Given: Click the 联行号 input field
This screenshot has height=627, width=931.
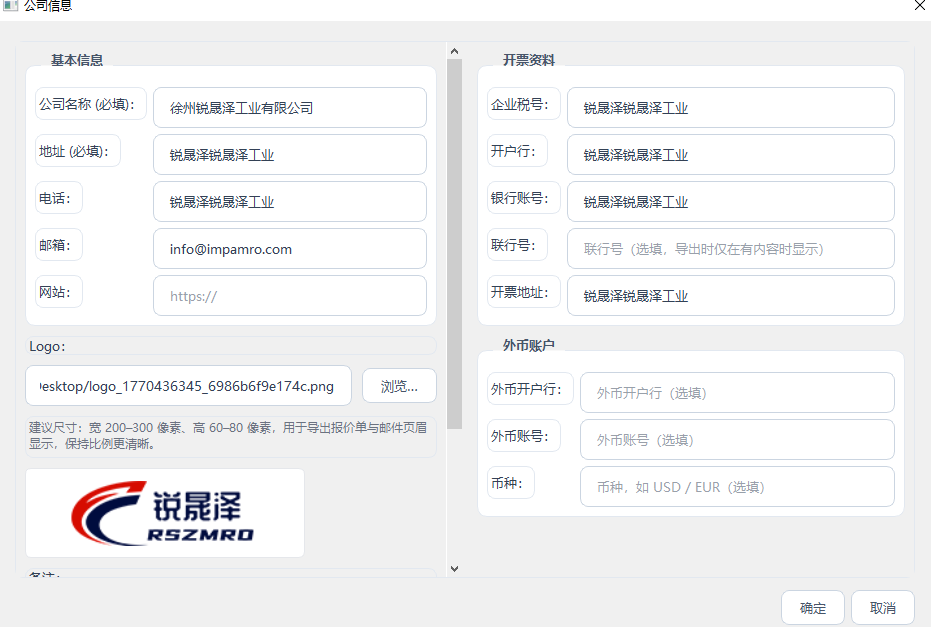Looking at the screenshot, I should [730, 248].
